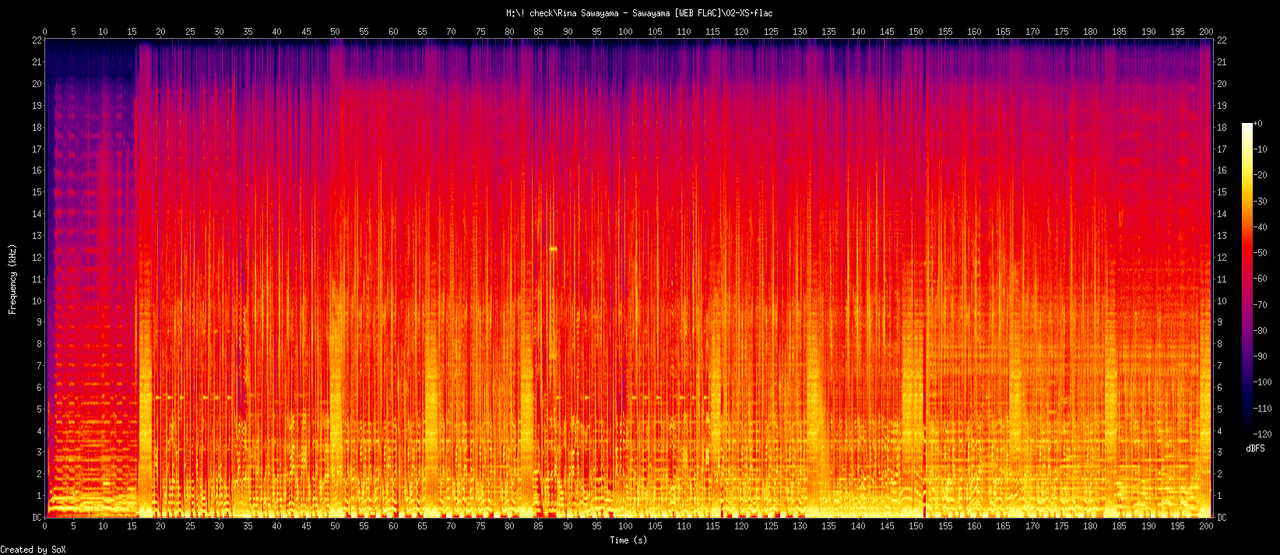
Task: Click the "-100" value on the dBFS scale
Action: pos(1264,383)
